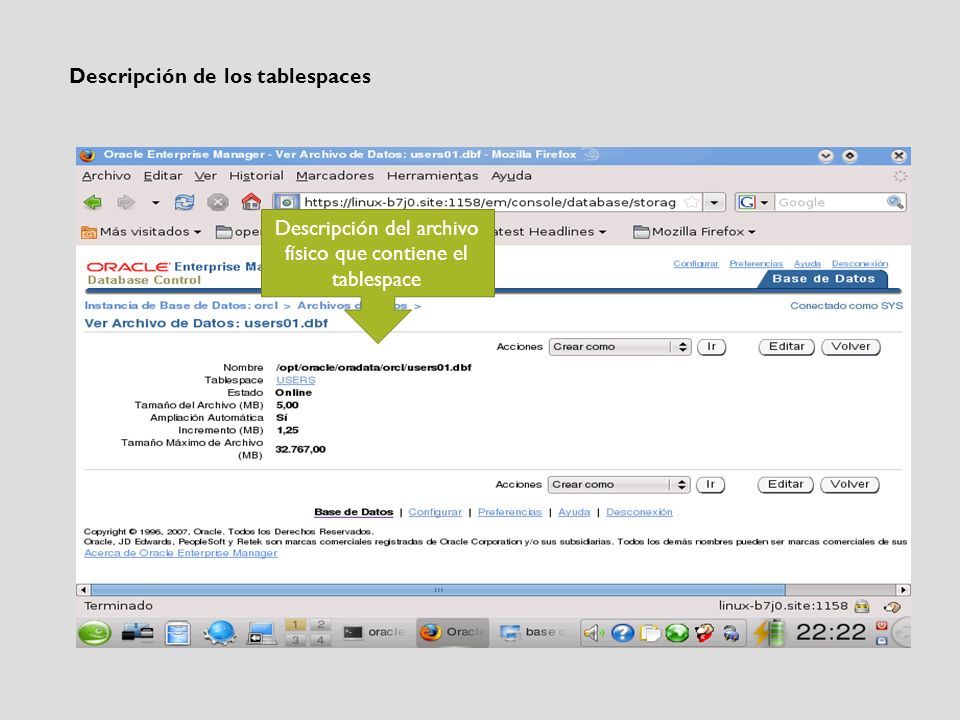Viewport: 960px width, 720px height.
Task: Open 'Acerca de Oracle Enterprise Manager' link
Action: [181, 553]
